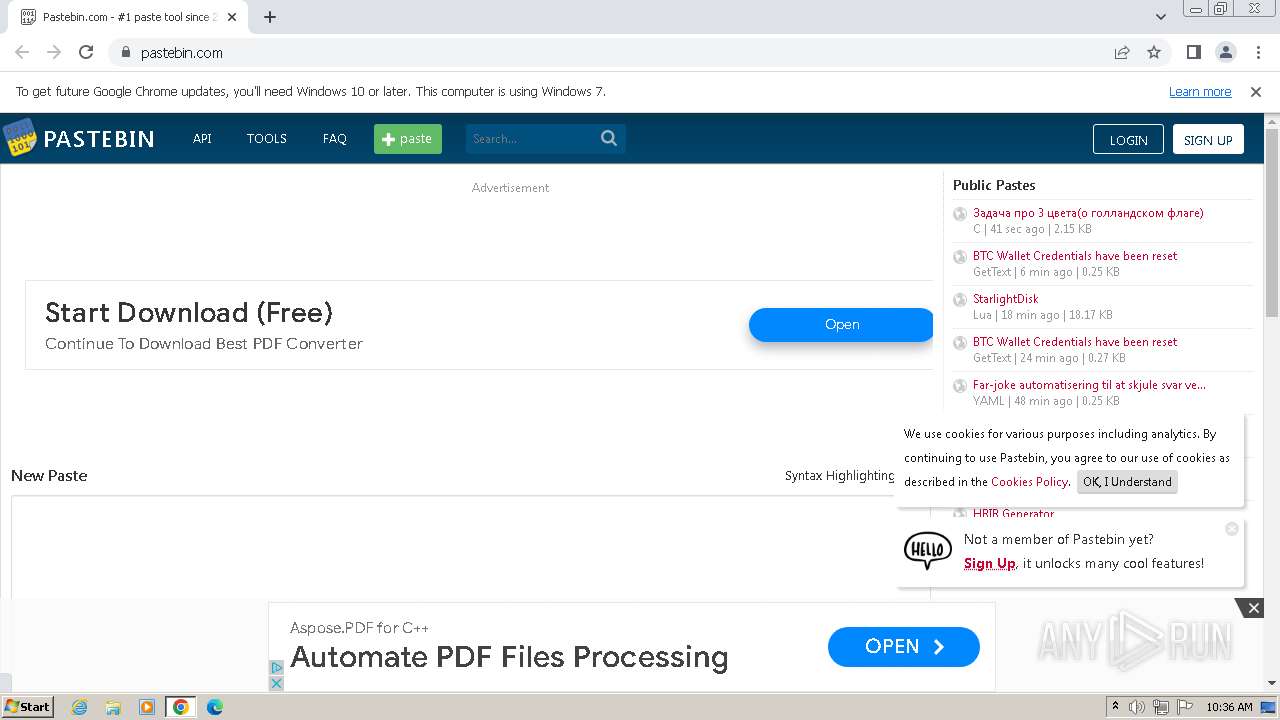Click the page vertical scrollbar thumb
This screenshot has width=1280, height=720.
1272,223
